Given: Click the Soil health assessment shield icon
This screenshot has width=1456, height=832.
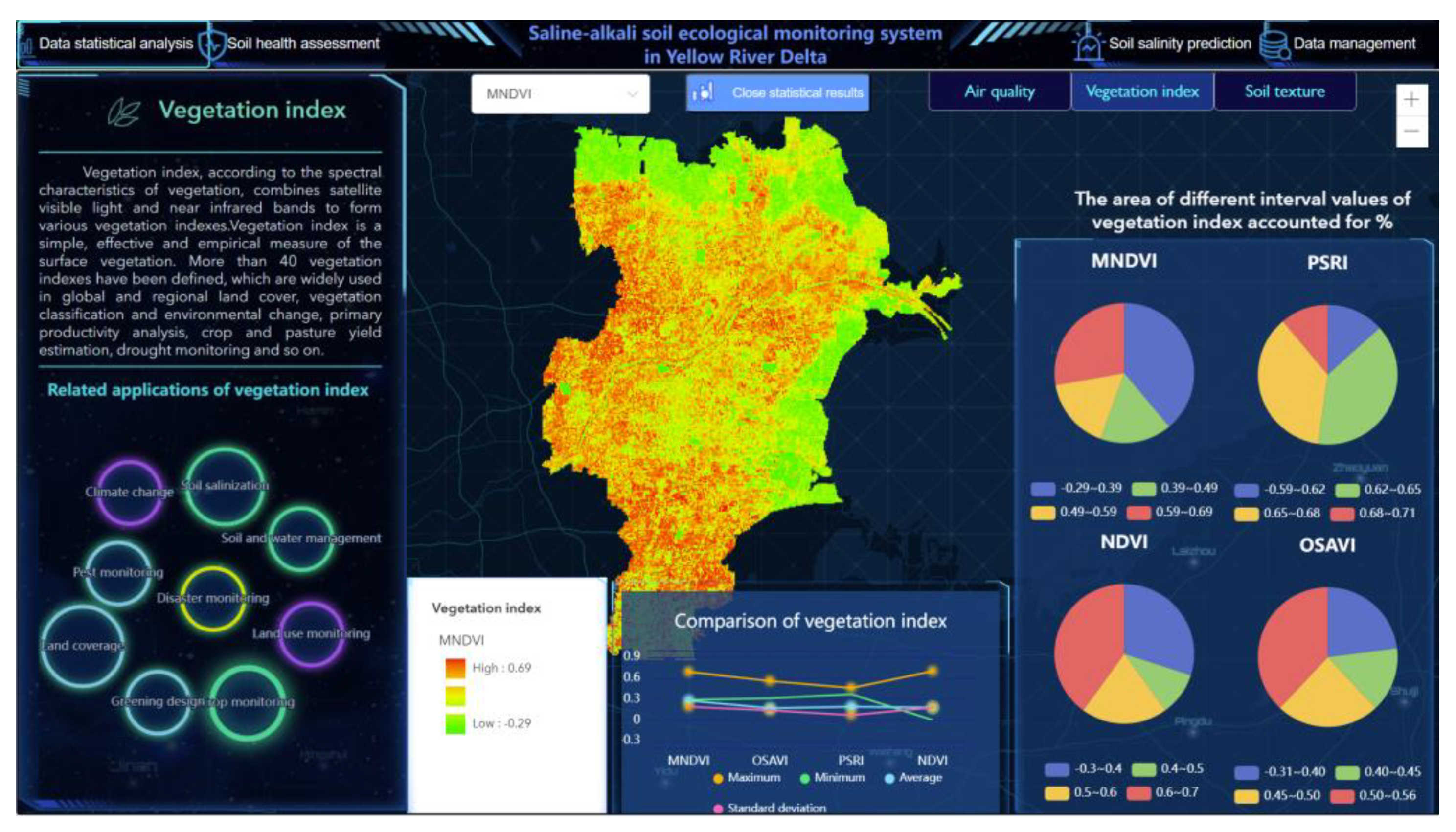Looking at the screenshot, I should coord(212,44).
